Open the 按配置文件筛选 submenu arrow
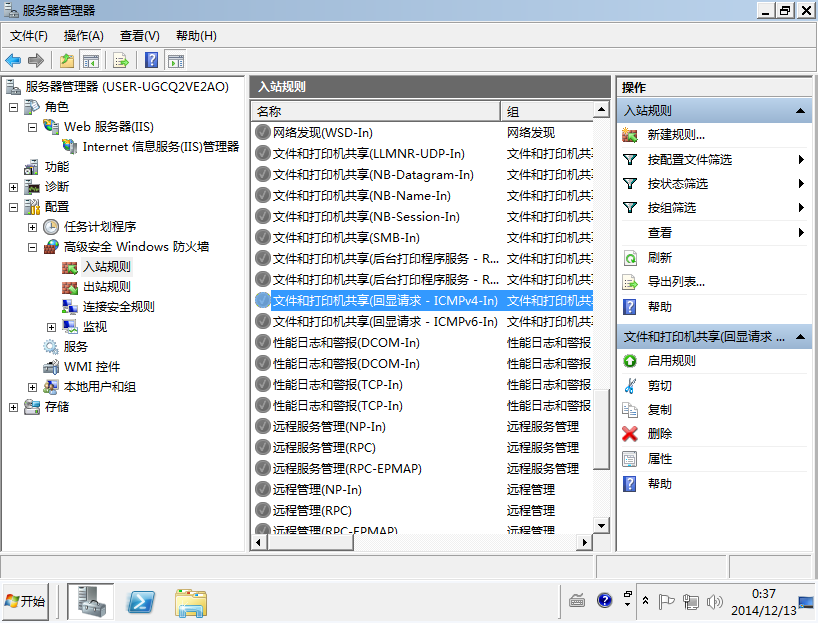Screen dimensions: 818x623 pyautogui.click(x=801, y=160)
